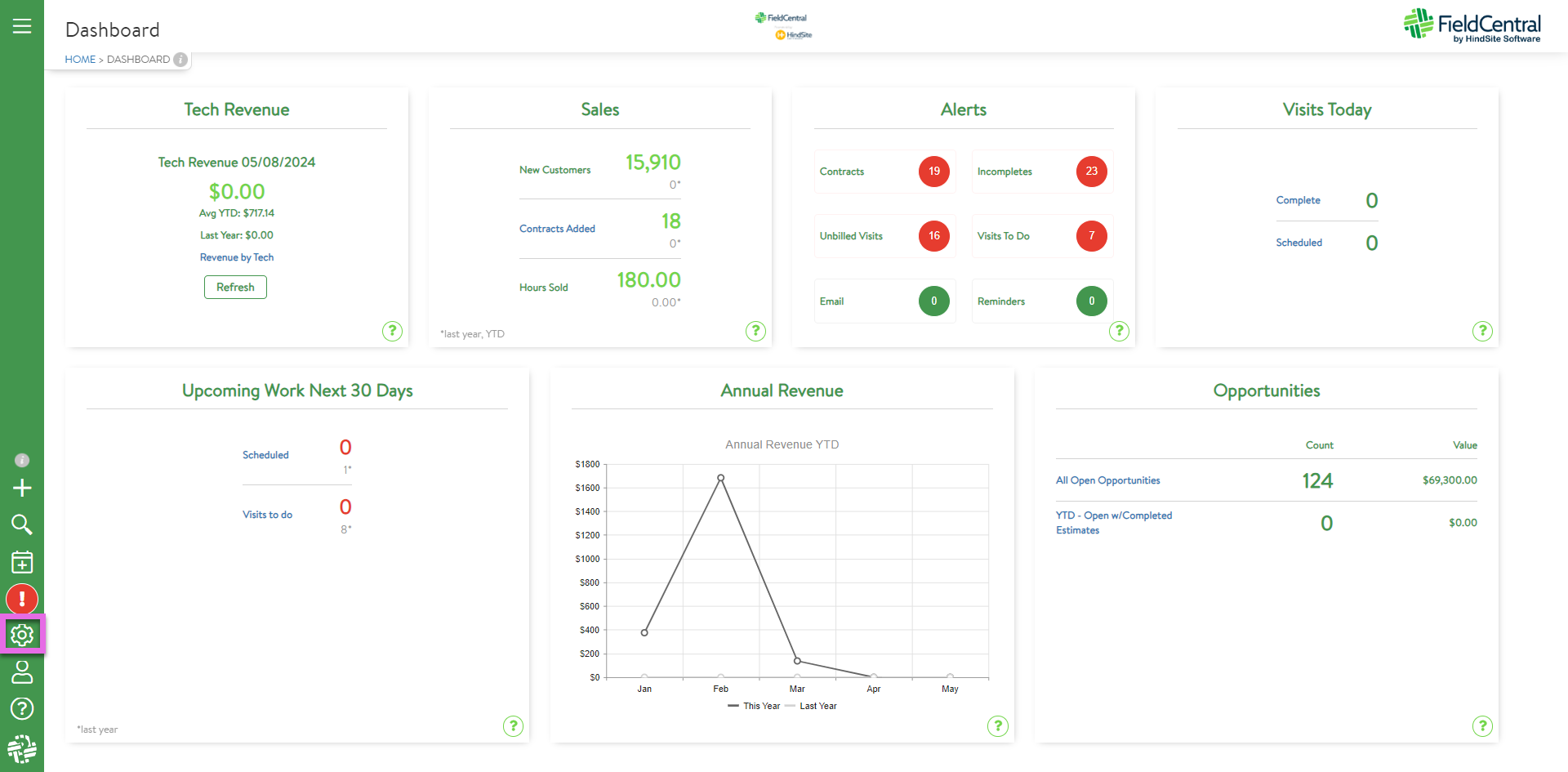View the Unbilled Visits alert tile
The width and height of the screenshot is (1568, 772).
(884, 236)
